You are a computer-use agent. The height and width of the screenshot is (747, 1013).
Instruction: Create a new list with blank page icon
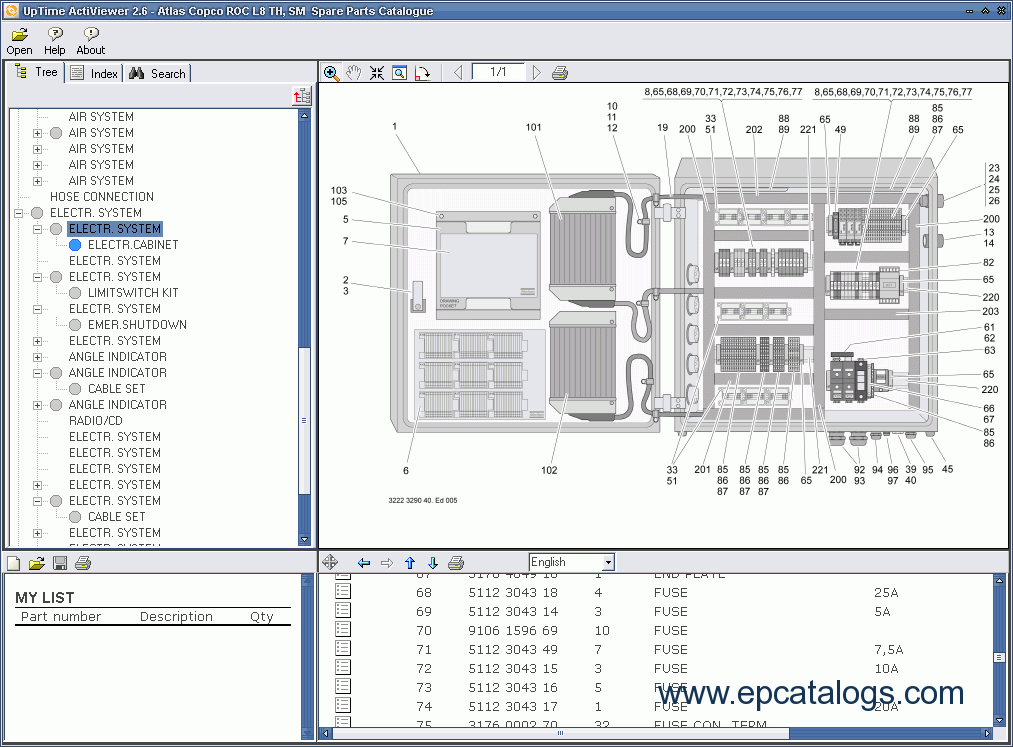(14, 563)
